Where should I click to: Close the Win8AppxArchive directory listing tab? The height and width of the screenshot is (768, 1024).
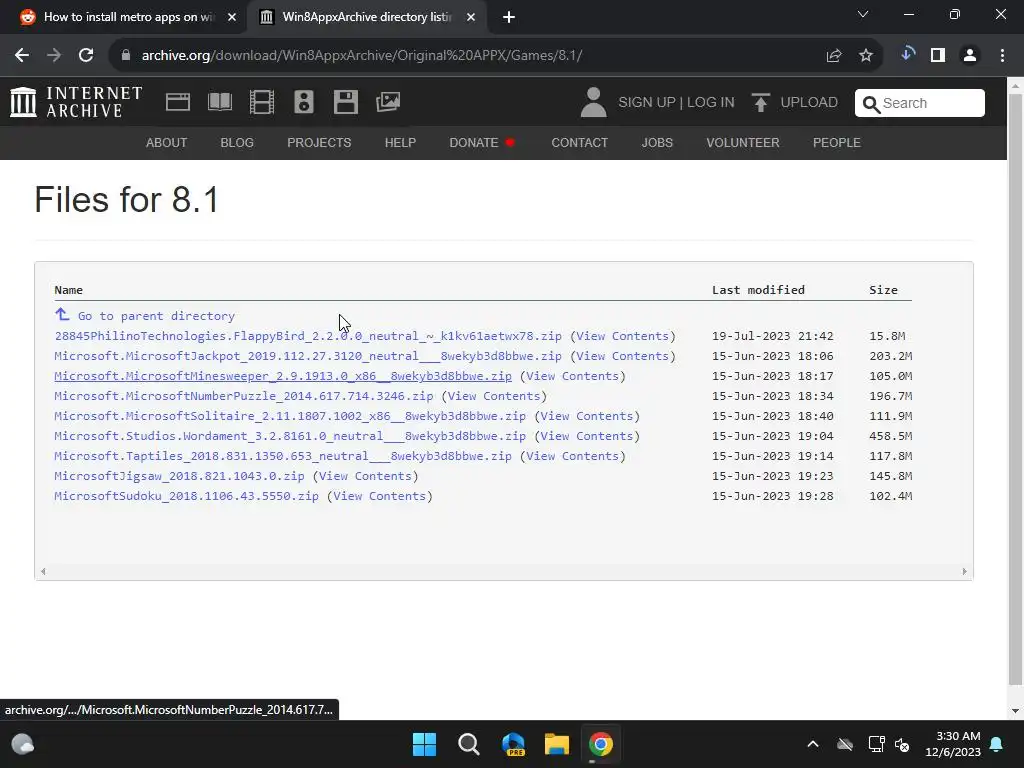point(471,17)
